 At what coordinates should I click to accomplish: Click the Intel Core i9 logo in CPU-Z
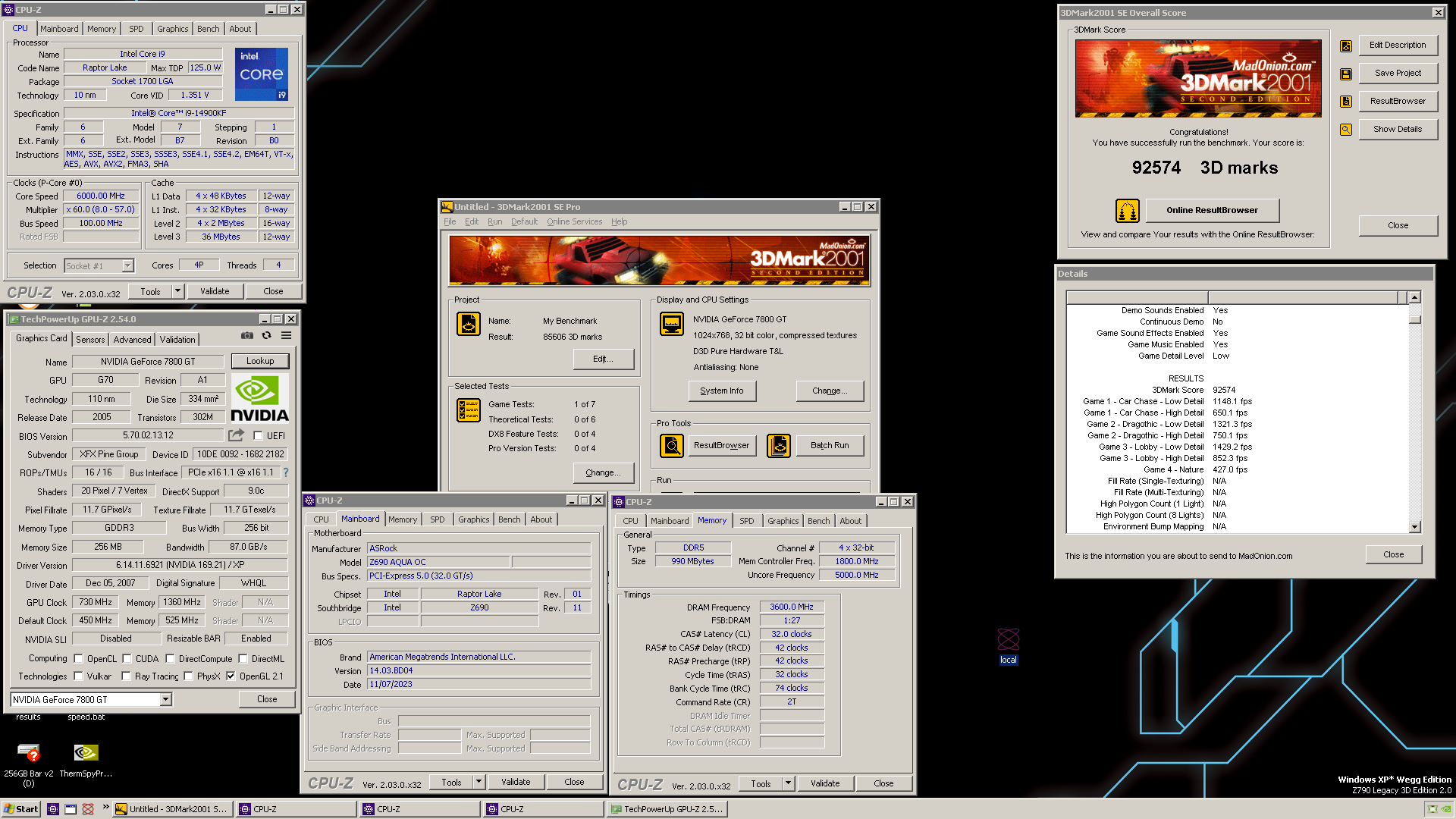pyautogui.click(x=262, y=74)
